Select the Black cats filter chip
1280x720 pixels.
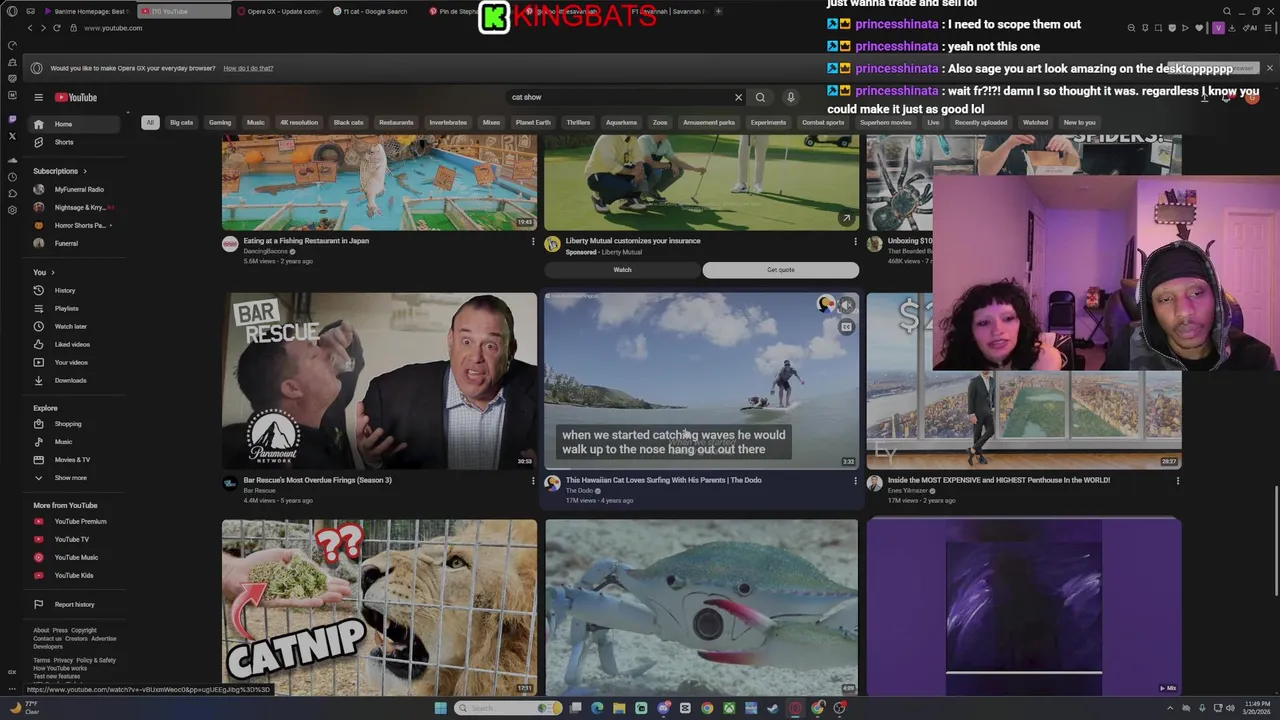point(348,122)
